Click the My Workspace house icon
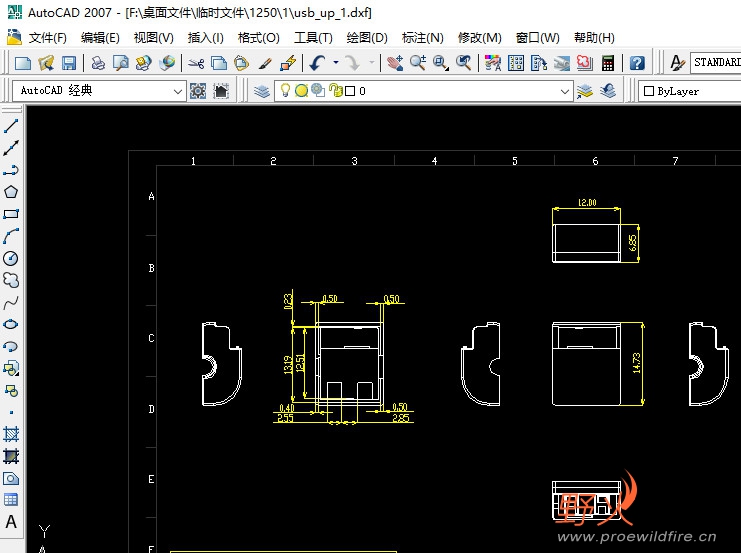 pos(221,91)
